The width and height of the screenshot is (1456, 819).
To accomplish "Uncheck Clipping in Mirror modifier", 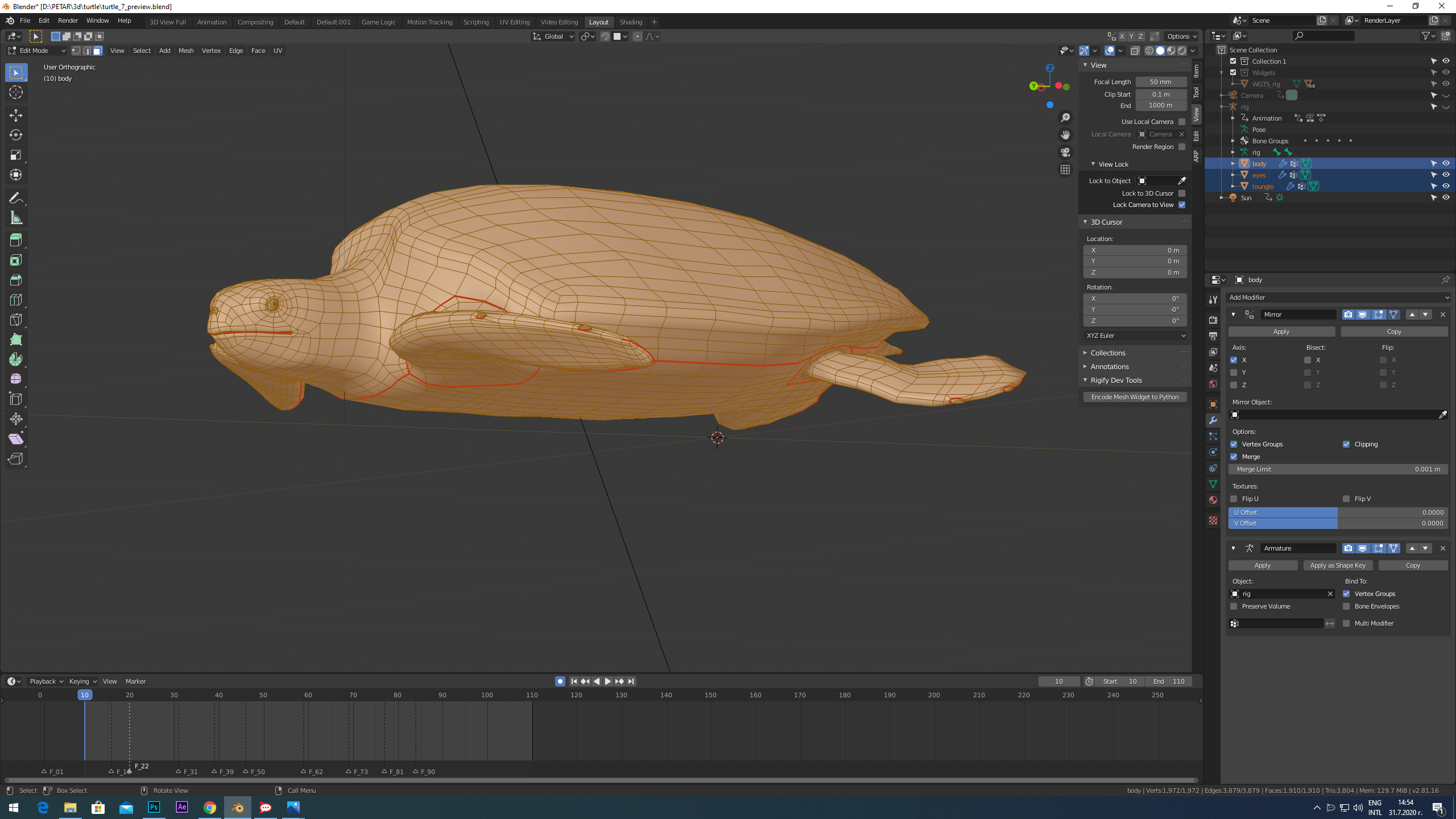I will tap(1346, 444).
